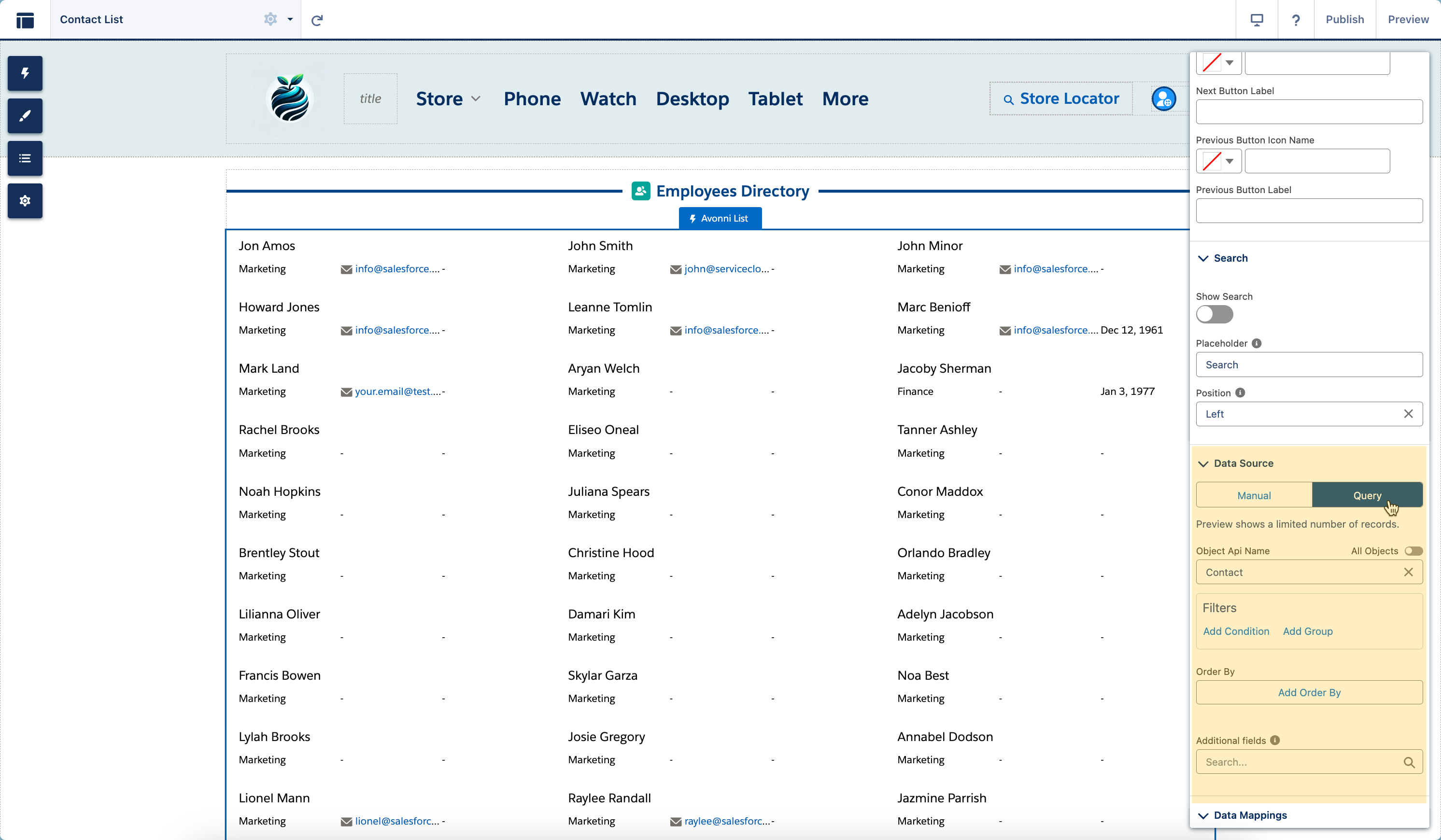Click the builder menu icon top-left
Viewport: 1441px width, 840px height.
[x=25, y=20]
